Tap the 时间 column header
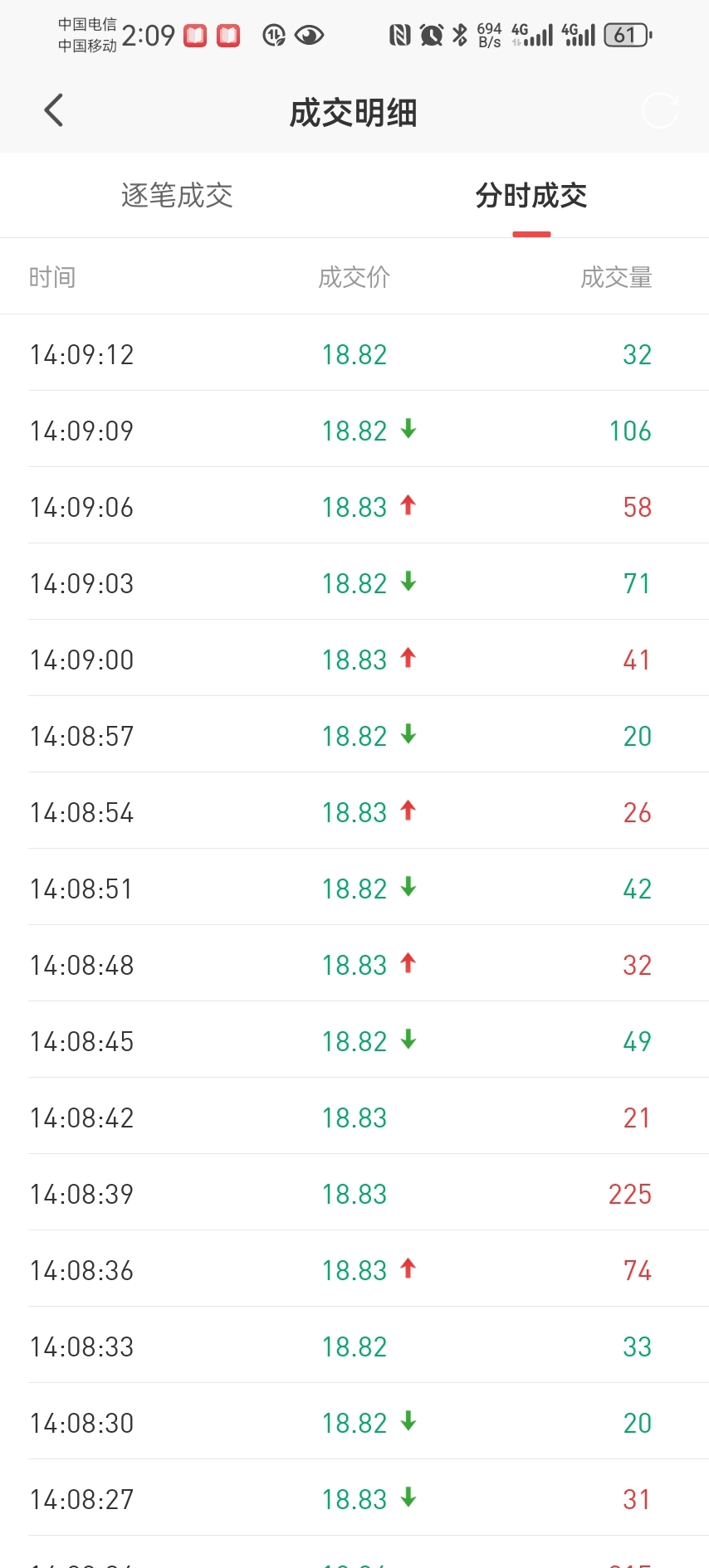The width and height of the screenshot is (709, 1568). [52, 277]
